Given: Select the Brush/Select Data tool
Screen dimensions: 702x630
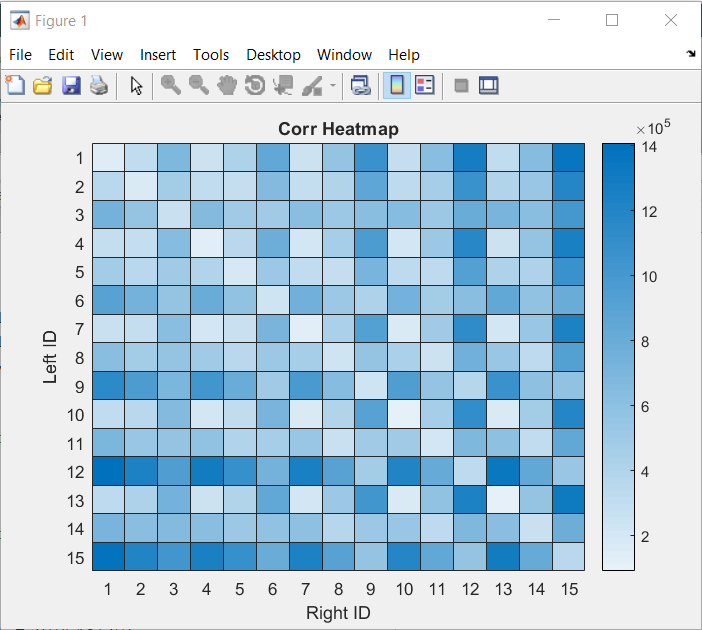Looking at the screenshot, I should 312,85.
